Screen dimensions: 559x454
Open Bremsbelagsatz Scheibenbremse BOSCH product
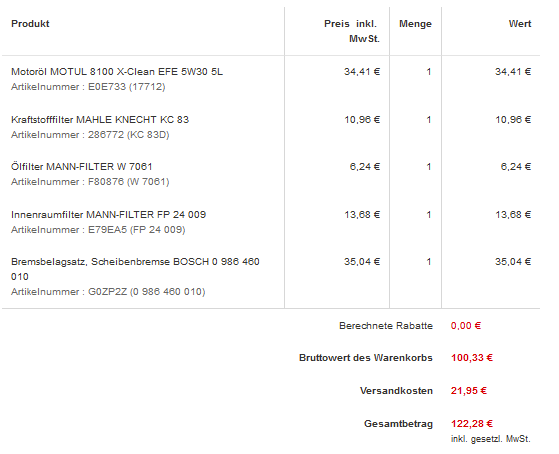coord(135,269)
